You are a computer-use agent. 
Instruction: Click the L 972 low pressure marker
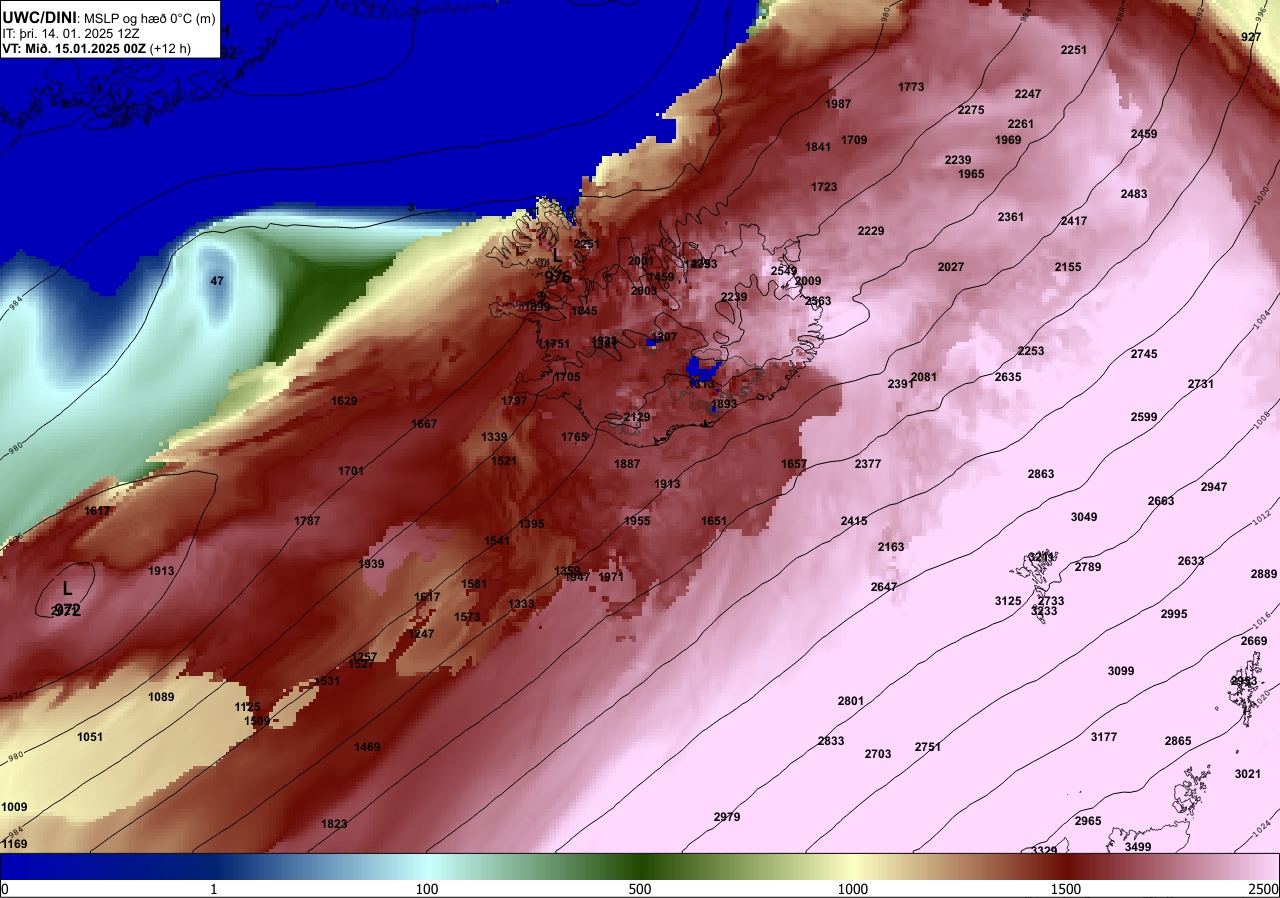coord(67,597)
